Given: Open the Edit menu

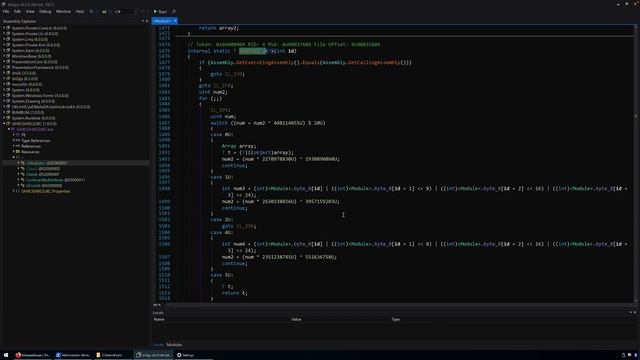Looking at the screenshot, I should (x=17, y=11).
